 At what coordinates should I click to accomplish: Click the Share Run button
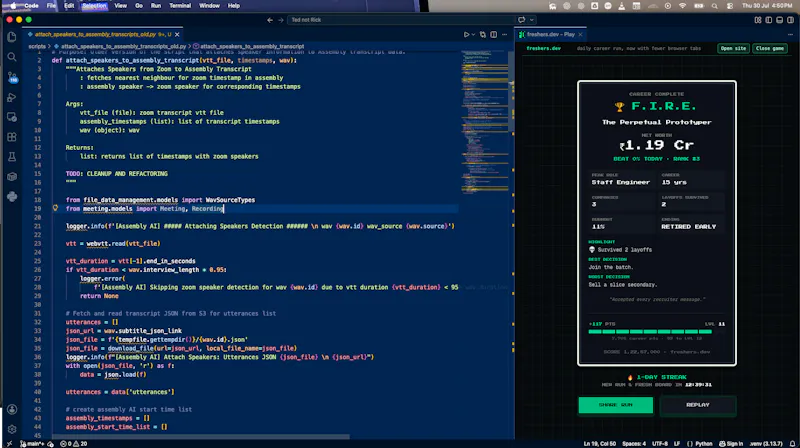[x=615, y=405]
